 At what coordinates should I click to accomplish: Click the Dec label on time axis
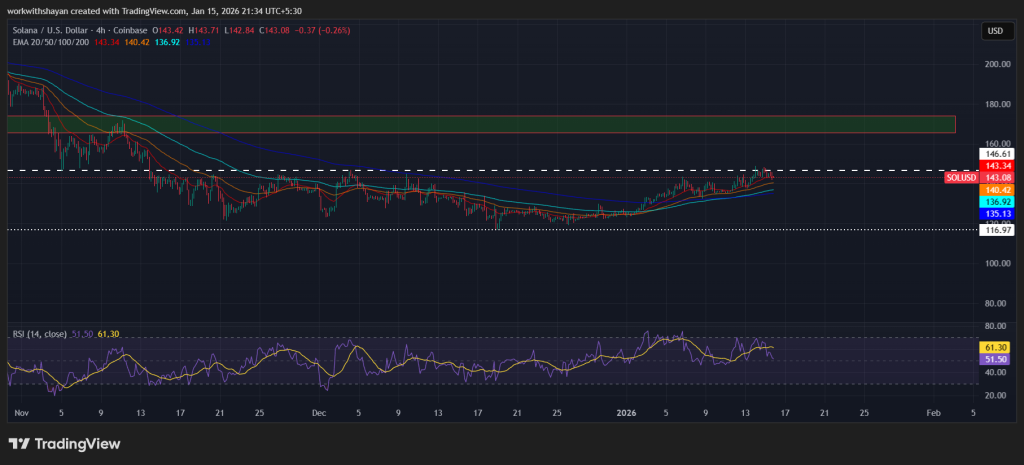[318, 412]
